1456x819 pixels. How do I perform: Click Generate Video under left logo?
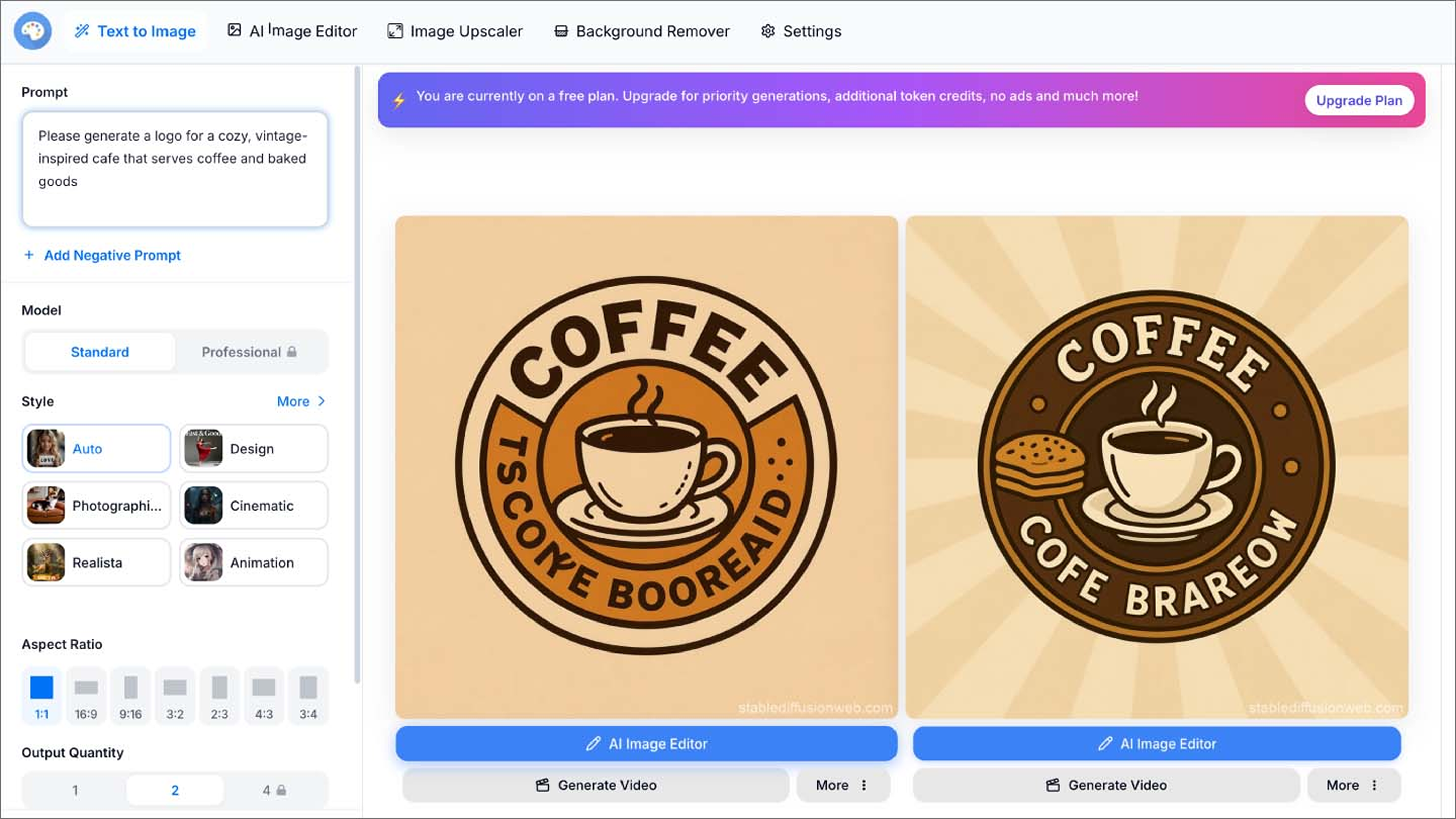tap(596, 786)
